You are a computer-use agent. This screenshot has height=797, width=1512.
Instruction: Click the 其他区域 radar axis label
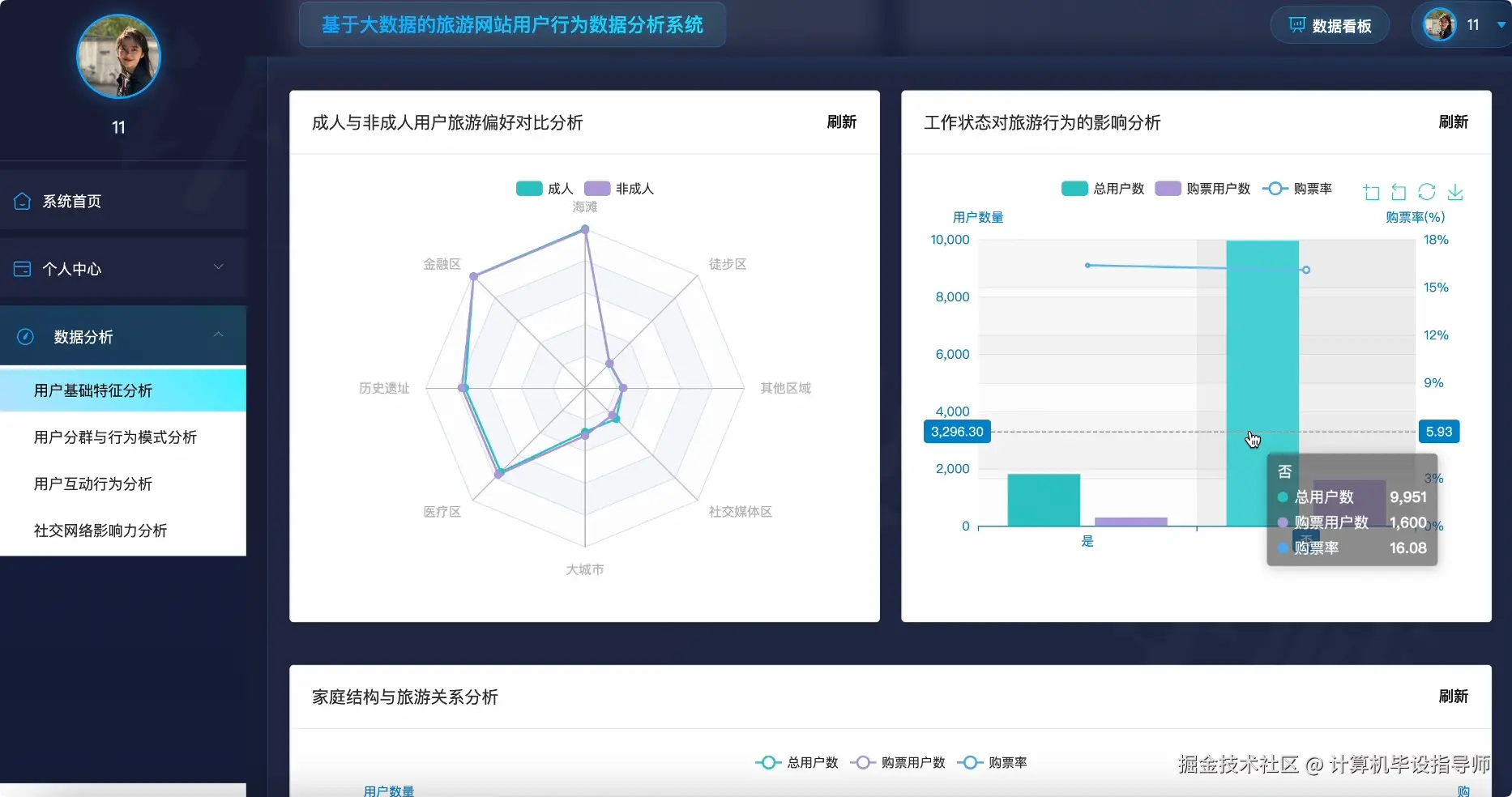click(x=785, y=388)
